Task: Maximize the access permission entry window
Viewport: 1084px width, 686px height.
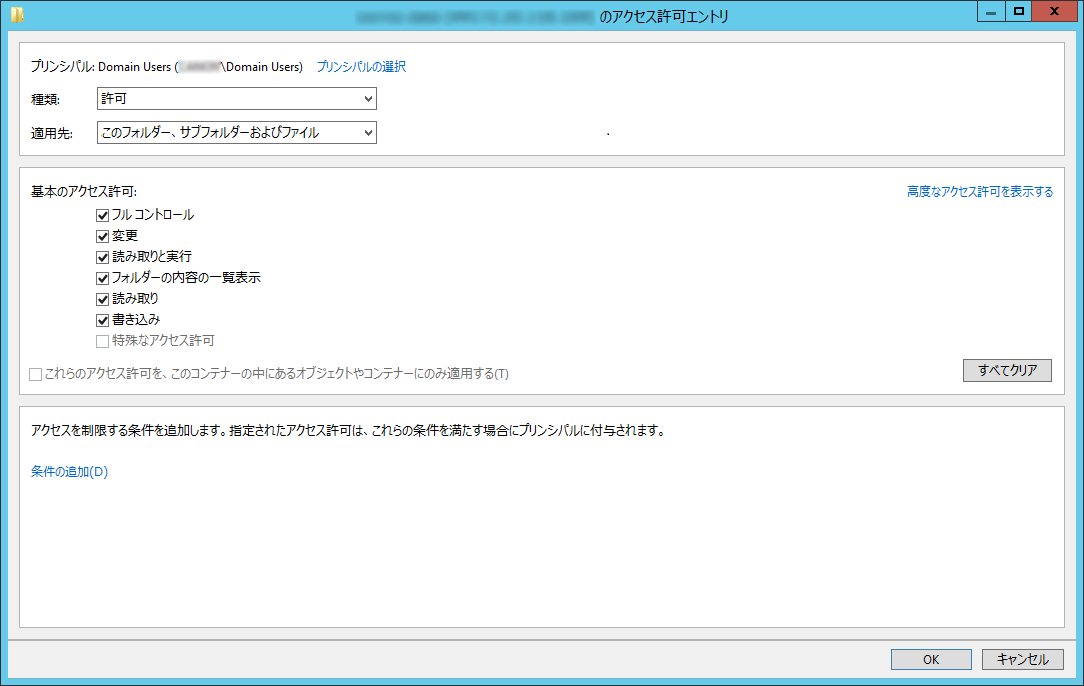Action: 1018,12
